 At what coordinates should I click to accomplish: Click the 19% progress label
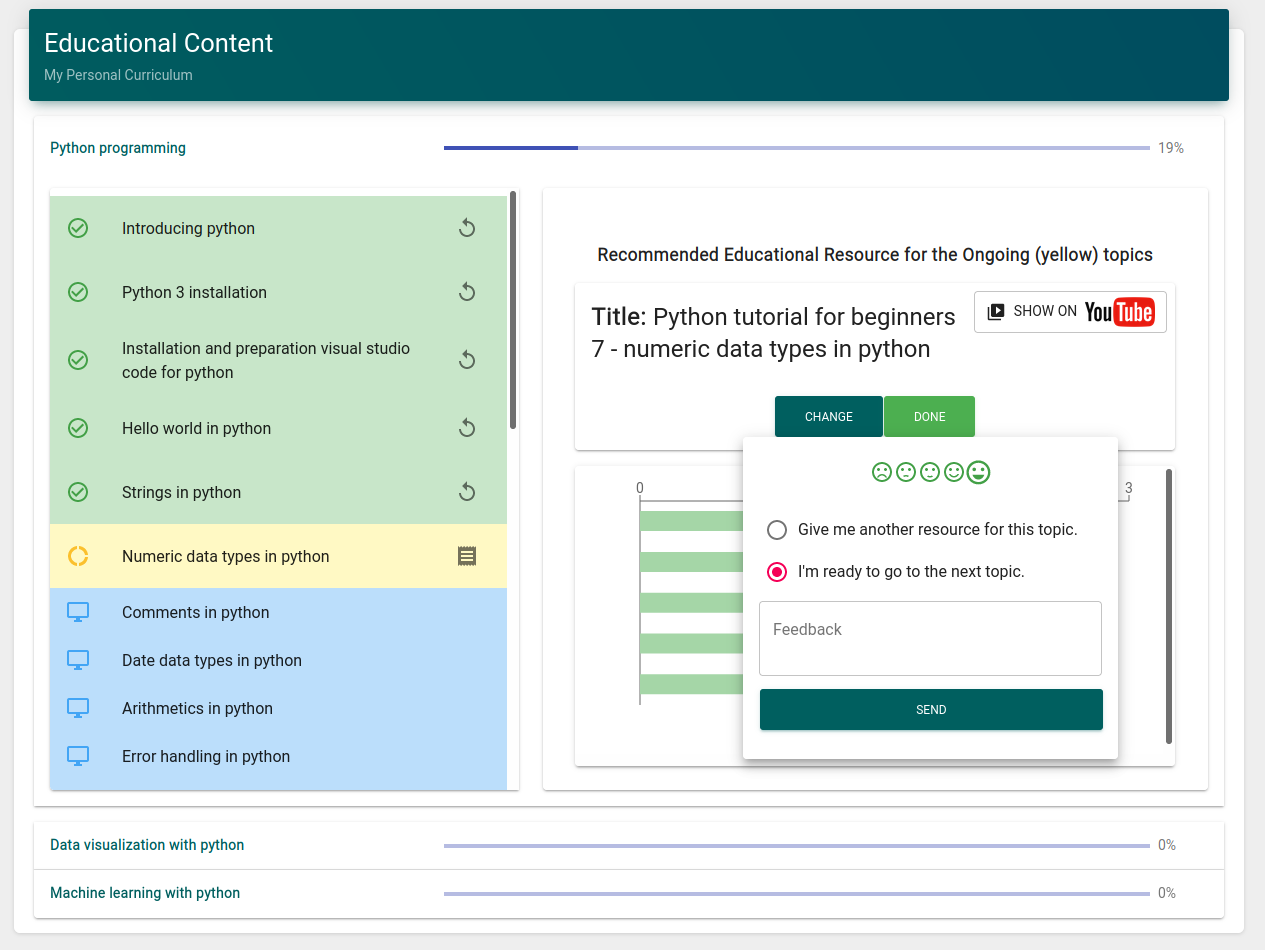(1171, 148)
